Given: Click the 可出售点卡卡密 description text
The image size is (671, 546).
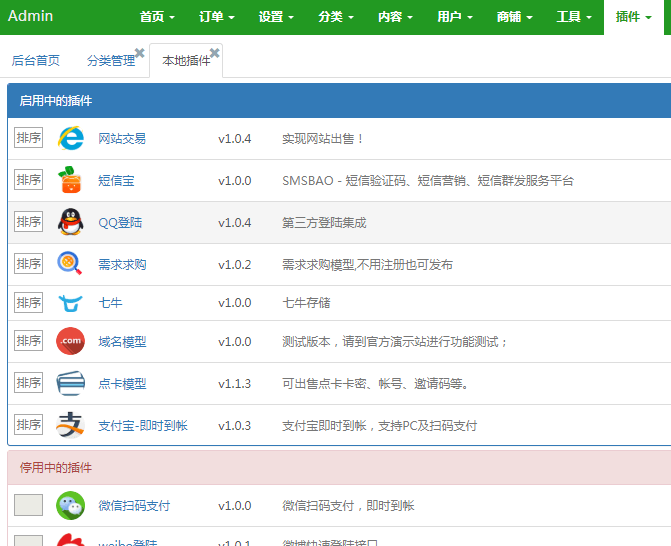Looking at the screenshot, I should click(x=376, y=383).
